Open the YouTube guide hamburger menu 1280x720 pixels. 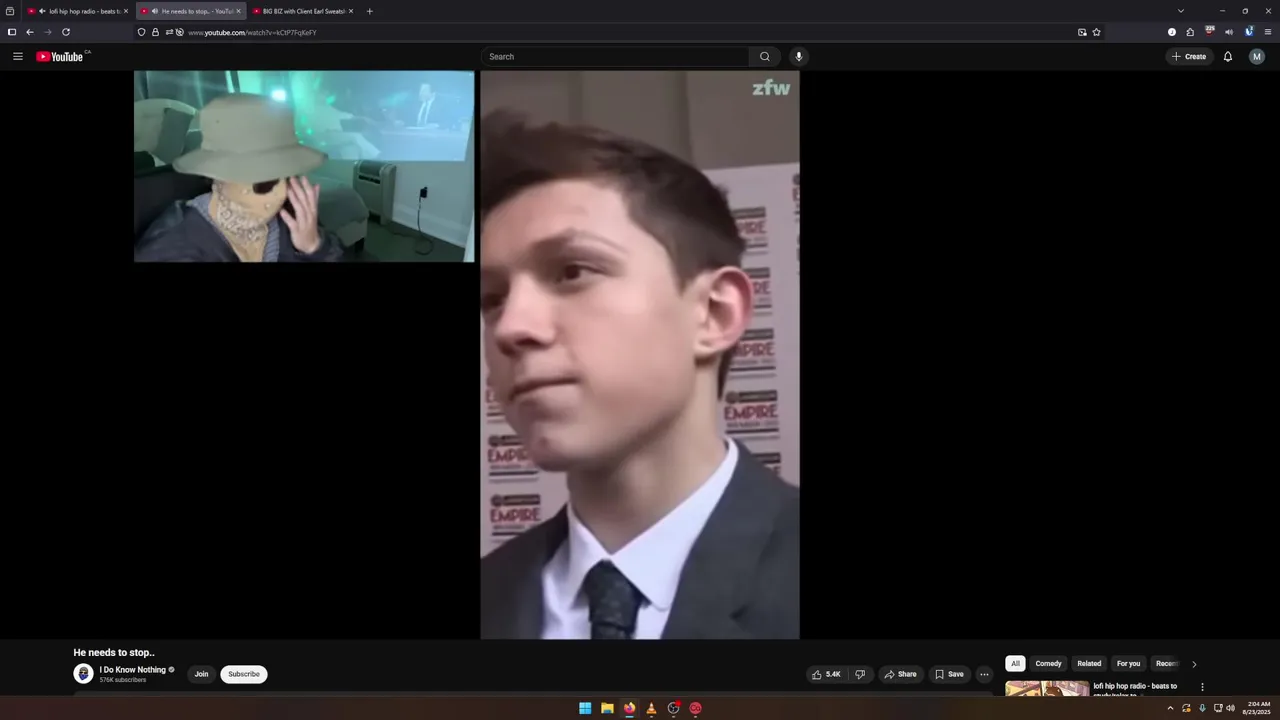coord(18,57)
